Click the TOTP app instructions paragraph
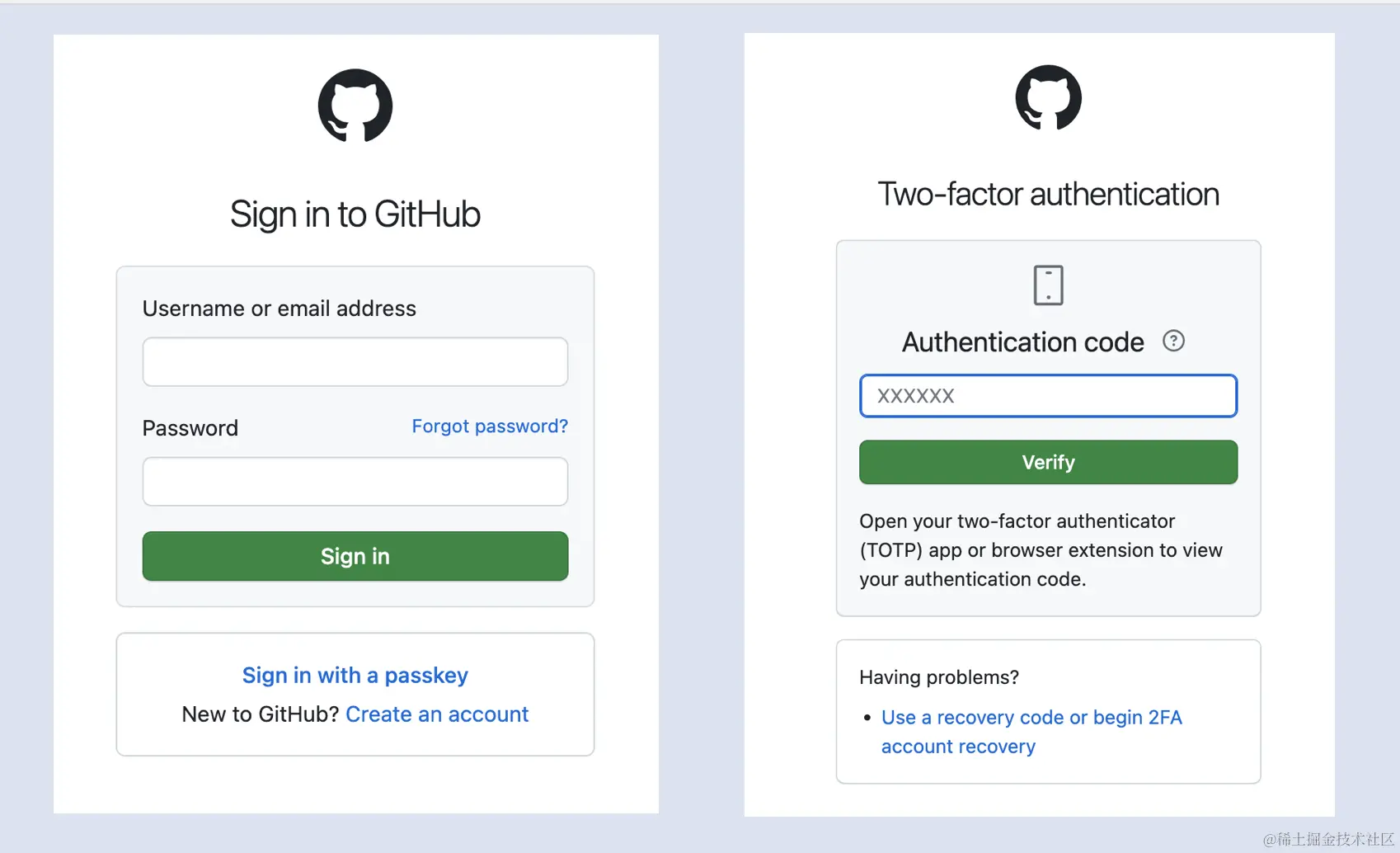 click(x=1041, y=550)
